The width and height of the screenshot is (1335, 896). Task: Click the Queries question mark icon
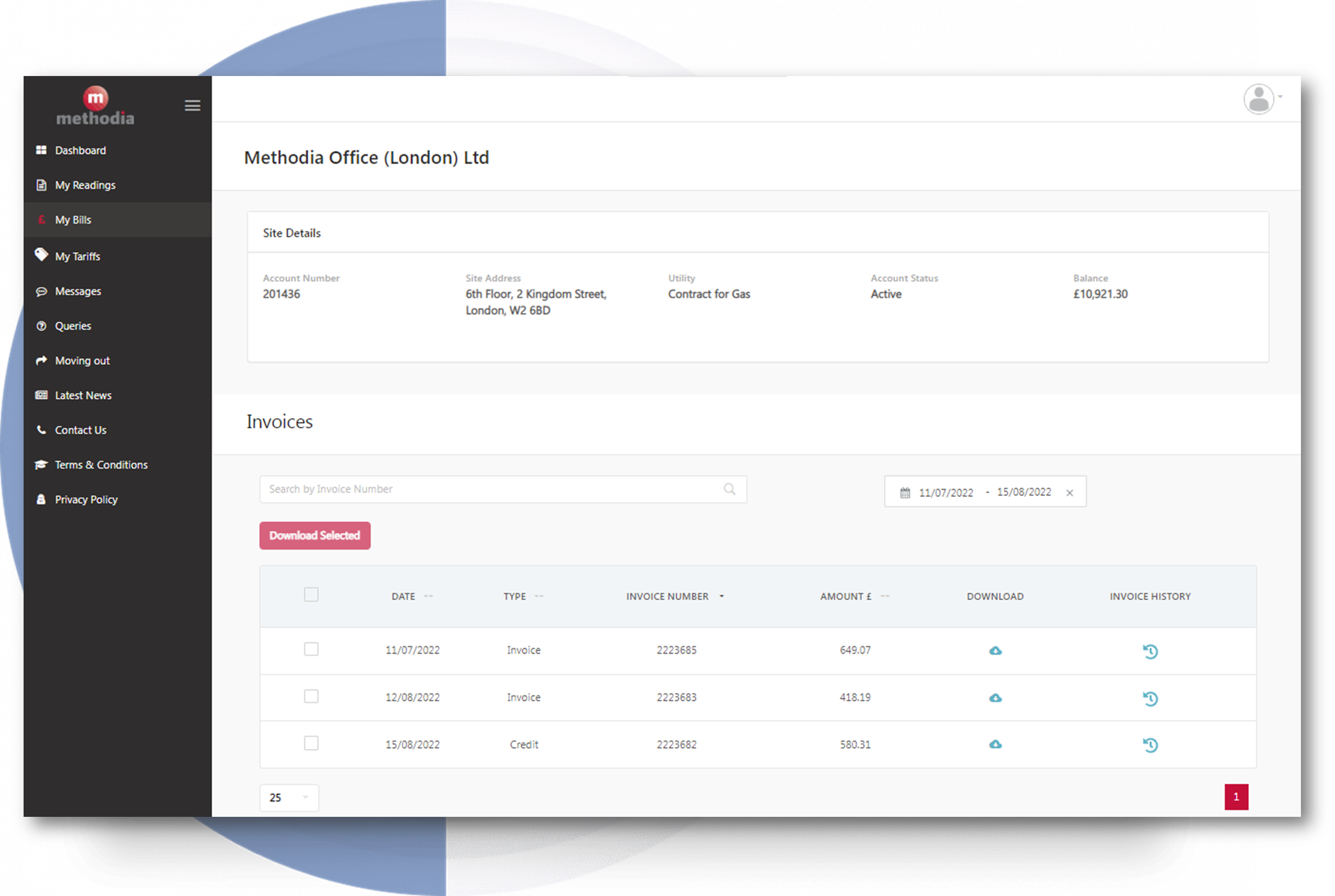tap(41, 326)
